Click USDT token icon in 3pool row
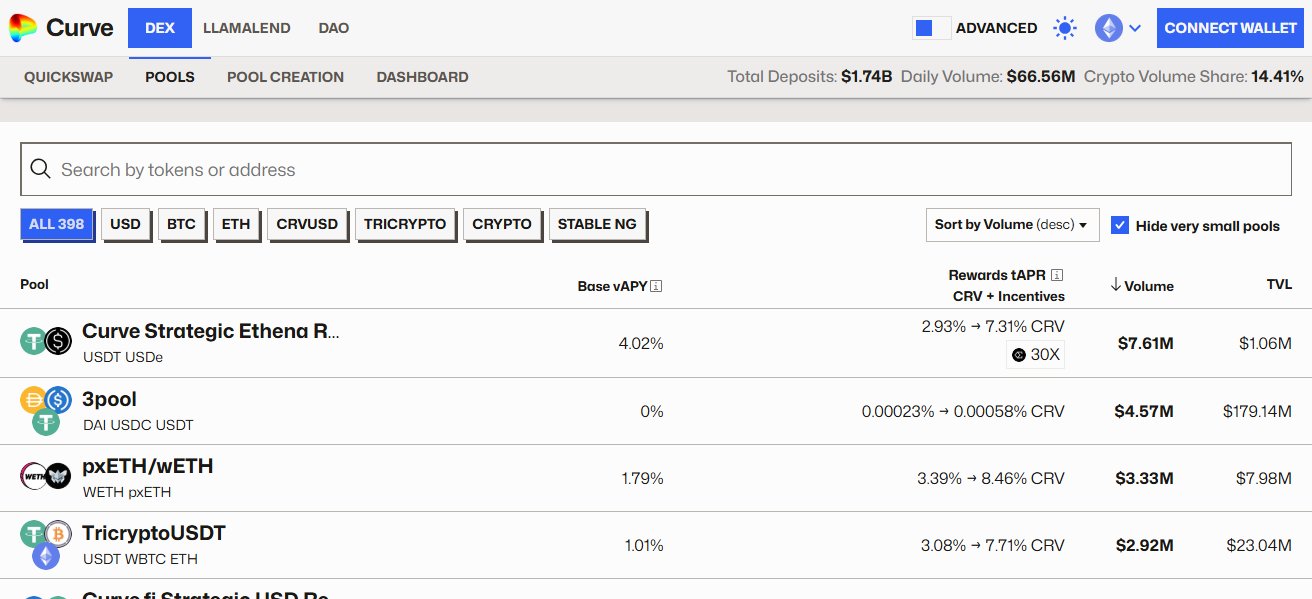Screen dimensions: 1312x599 tap(46, 422)
